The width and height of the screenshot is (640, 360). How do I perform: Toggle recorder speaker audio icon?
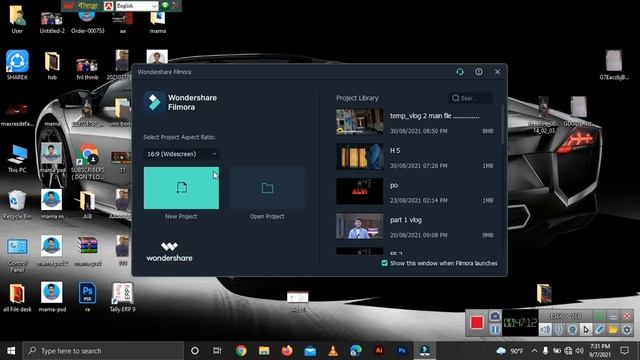point(545,329)
